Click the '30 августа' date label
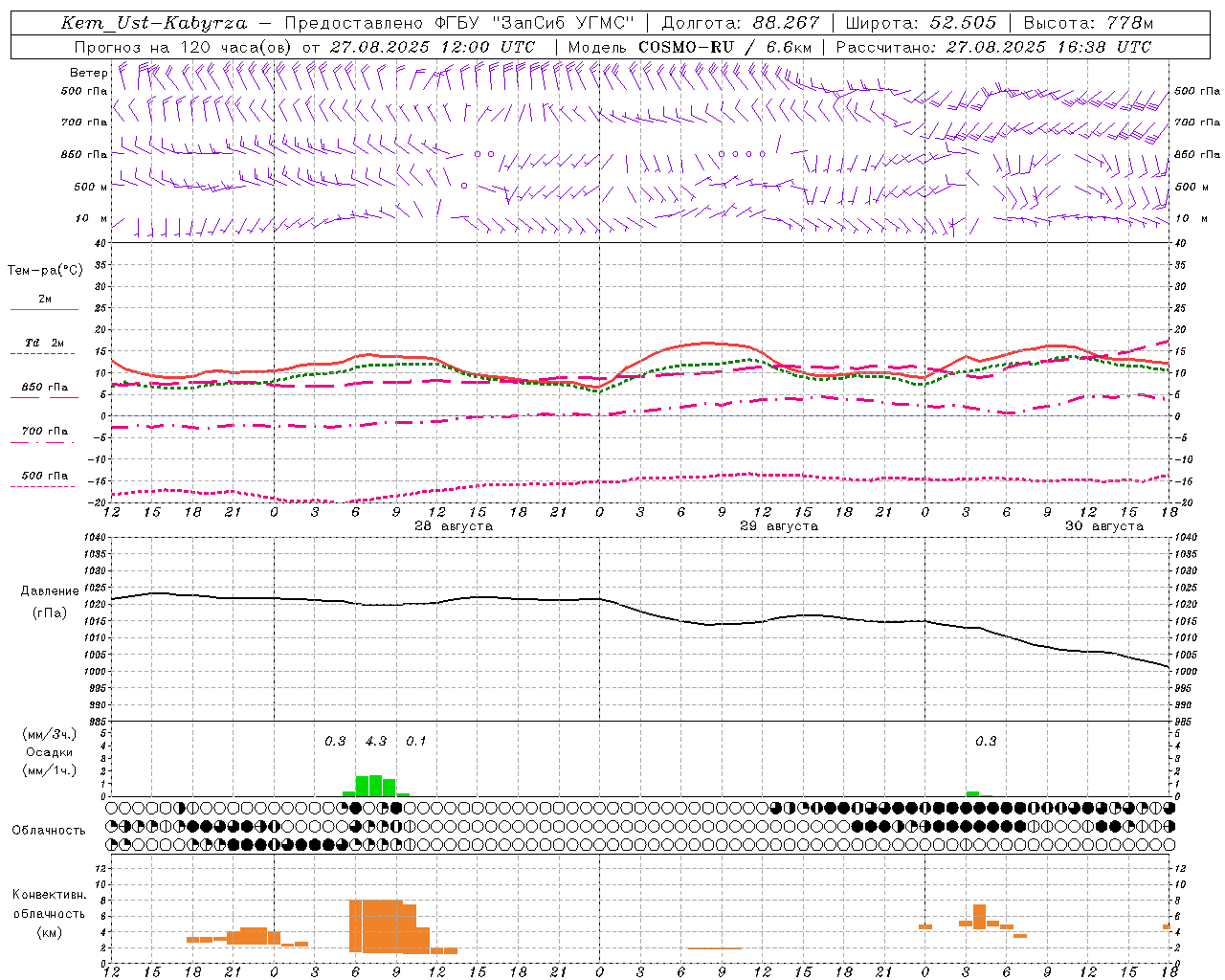1225x980 pixels. (x=1104, y=526)
